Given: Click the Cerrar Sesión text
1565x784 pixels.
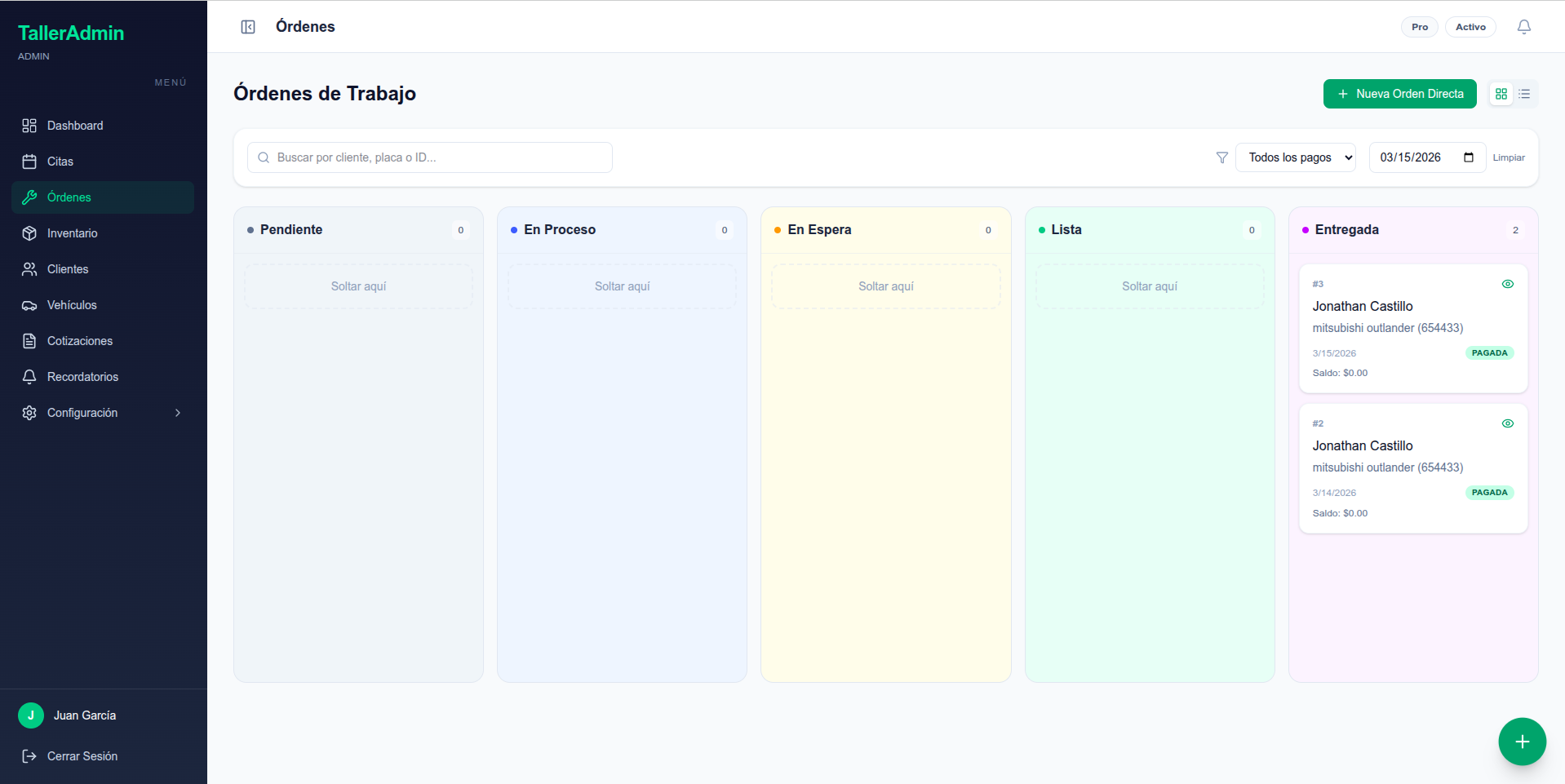Looking at the screenshot, I should coord(82,756).
